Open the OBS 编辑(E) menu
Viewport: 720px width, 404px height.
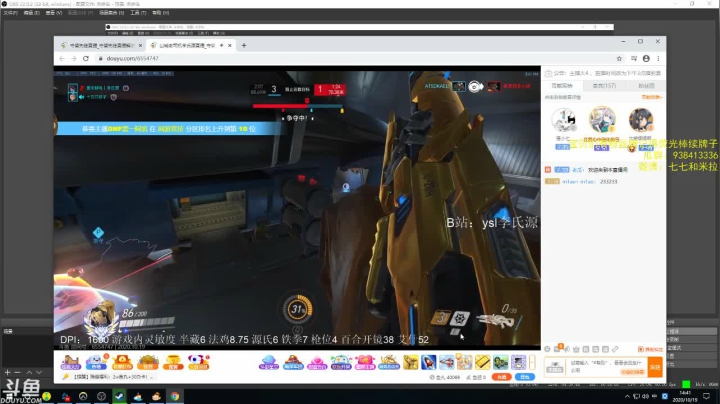[32, 13]
